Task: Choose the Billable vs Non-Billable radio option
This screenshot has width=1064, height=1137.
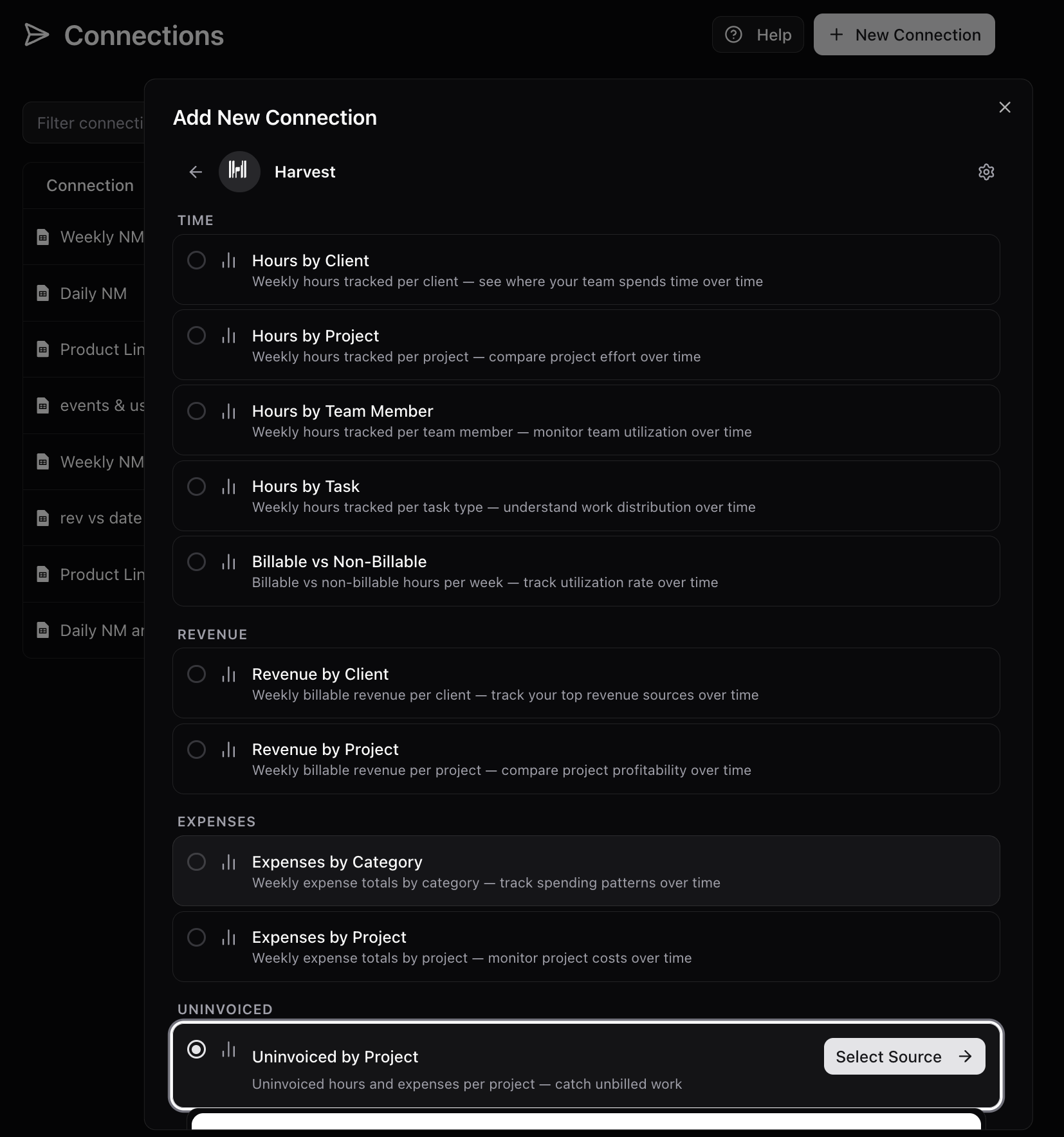Action: point(196,561)
